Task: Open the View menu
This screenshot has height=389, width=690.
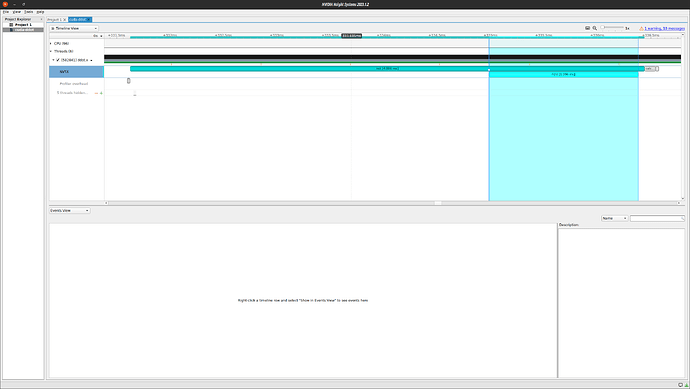Action: coord(17,12)
